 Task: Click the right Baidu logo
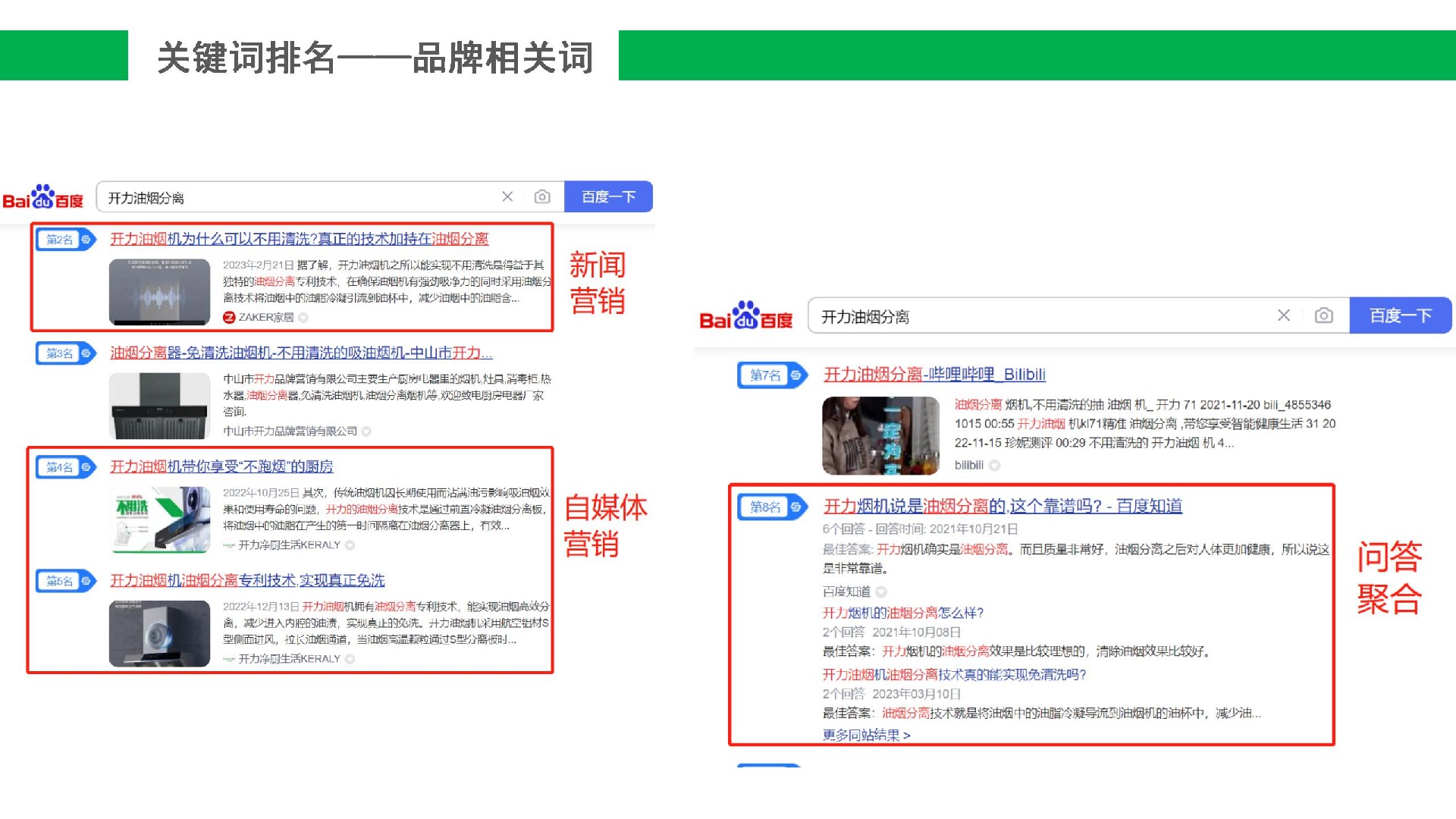coord(745,317)
